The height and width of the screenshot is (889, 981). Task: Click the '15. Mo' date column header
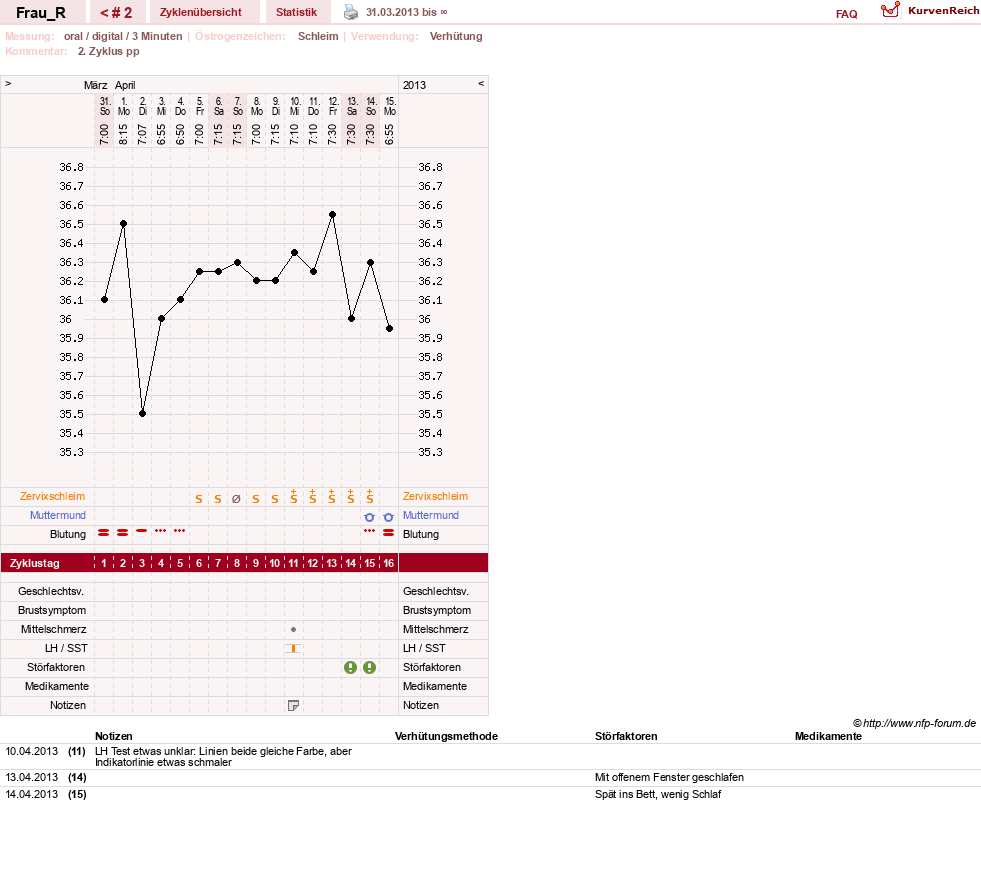tap(390, 106)
